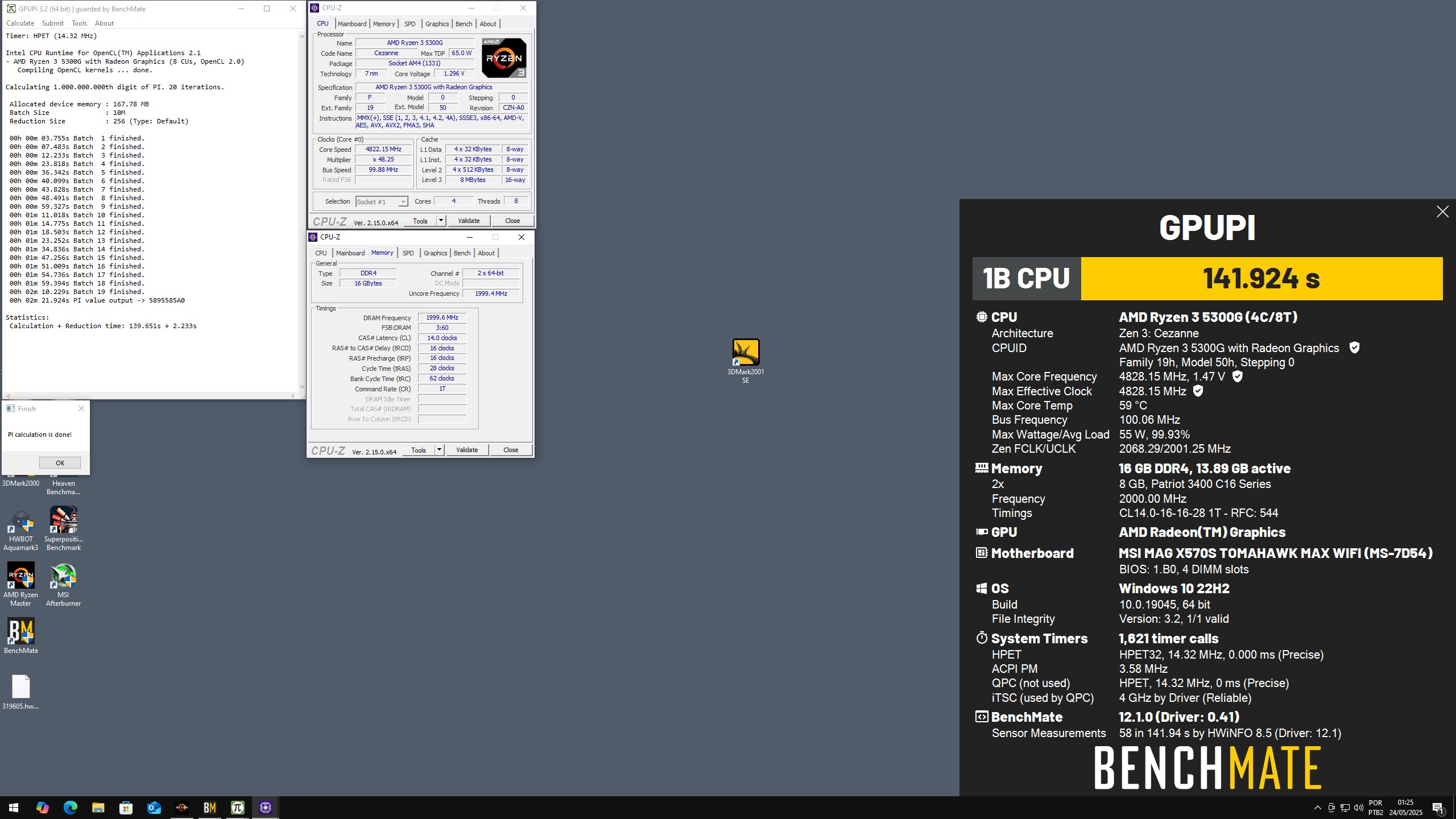Switch to Graphics tab in bottom CPU-Z

pyautogui.click(x=435, y=253)
